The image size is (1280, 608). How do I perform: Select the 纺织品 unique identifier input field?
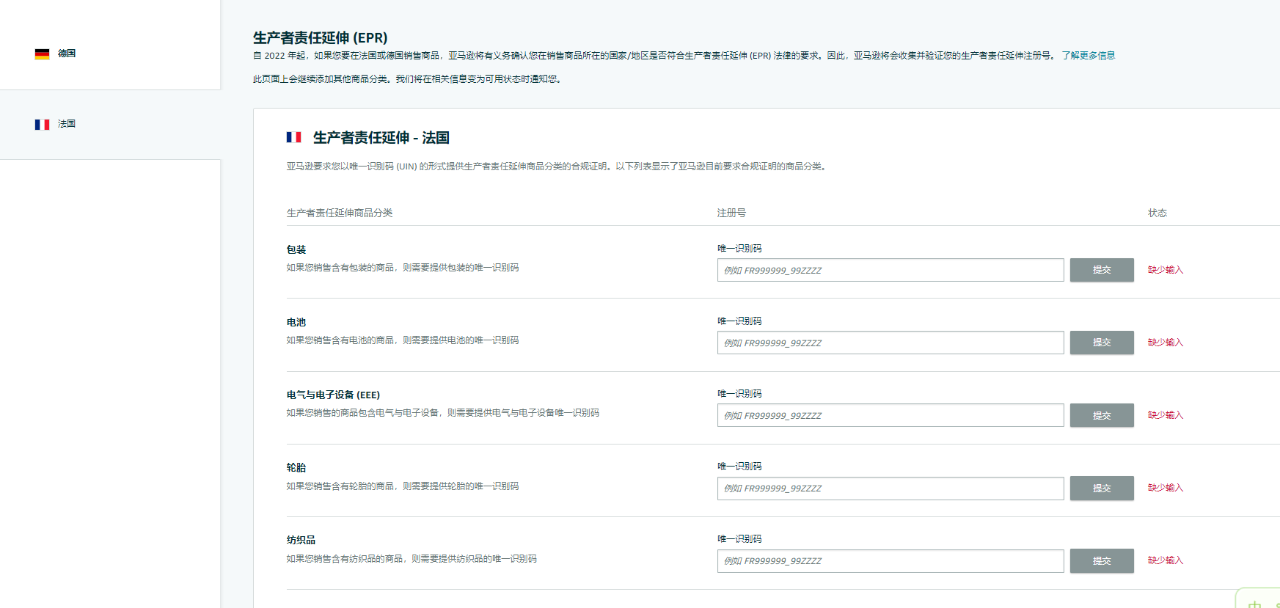(x=890, y=561)
